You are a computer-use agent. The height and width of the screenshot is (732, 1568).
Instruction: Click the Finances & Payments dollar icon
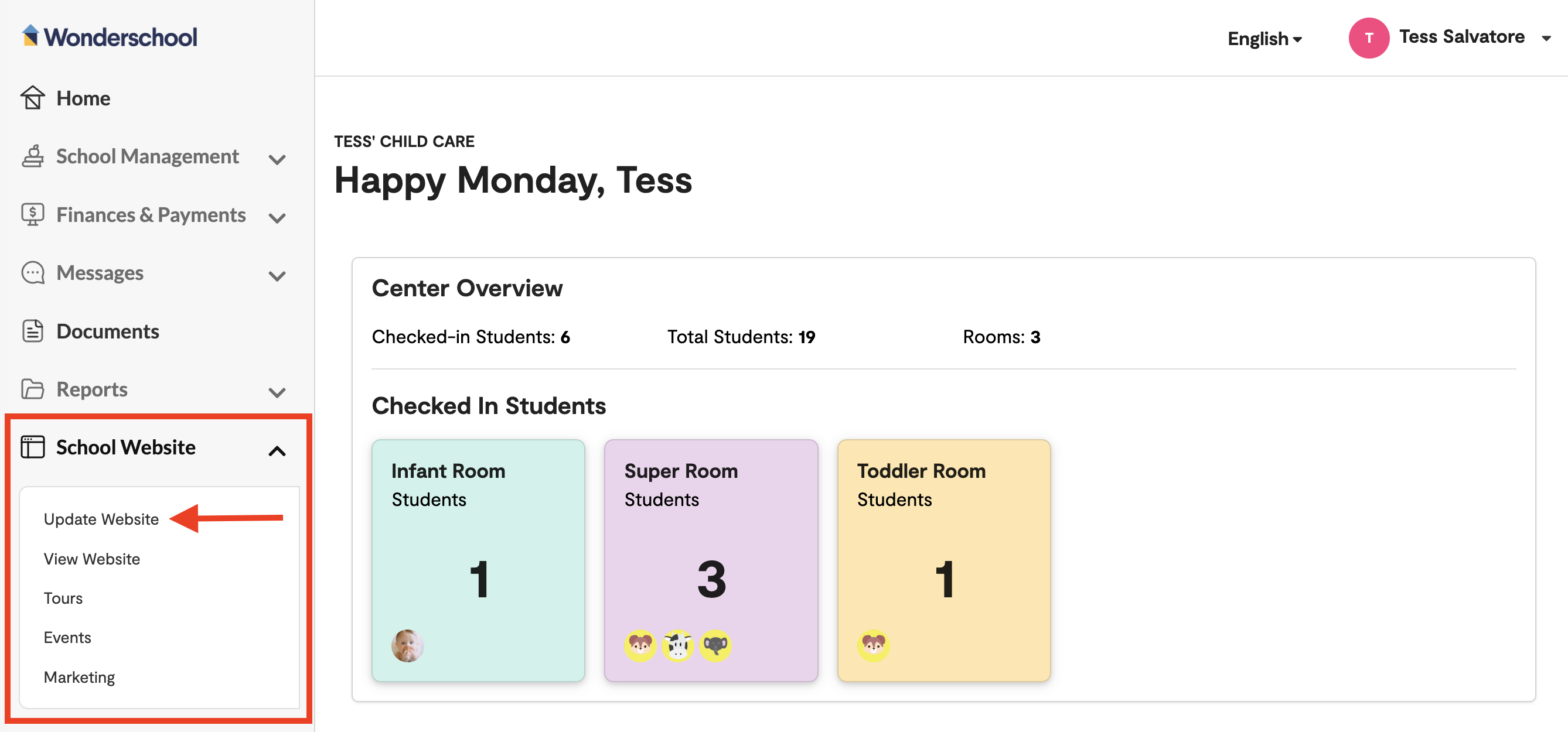[x=32, y=214]
